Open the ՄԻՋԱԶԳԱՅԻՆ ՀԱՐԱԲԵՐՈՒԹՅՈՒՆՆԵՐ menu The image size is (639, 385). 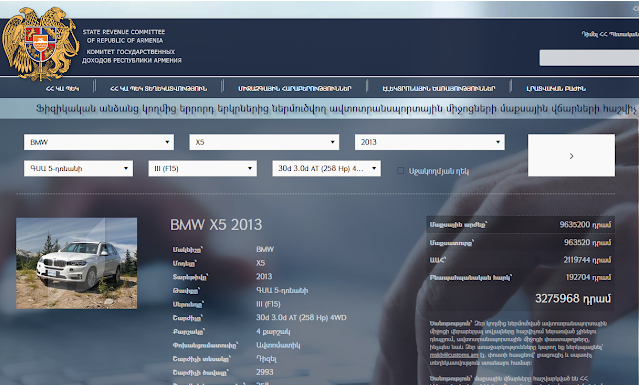pyautogui.click(x=295, y=88)
